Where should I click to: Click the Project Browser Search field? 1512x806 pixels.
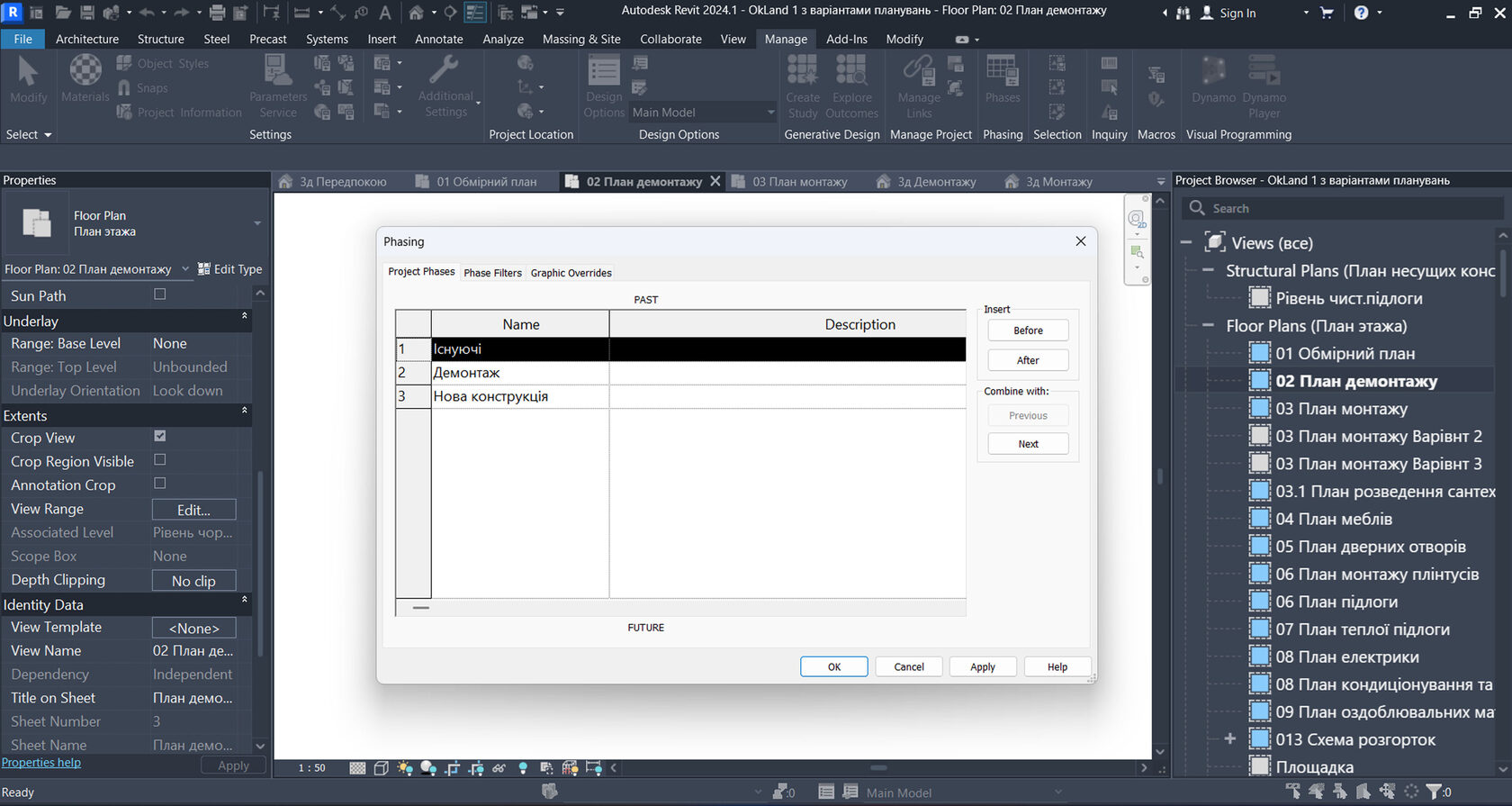(x=1344, y=208)
